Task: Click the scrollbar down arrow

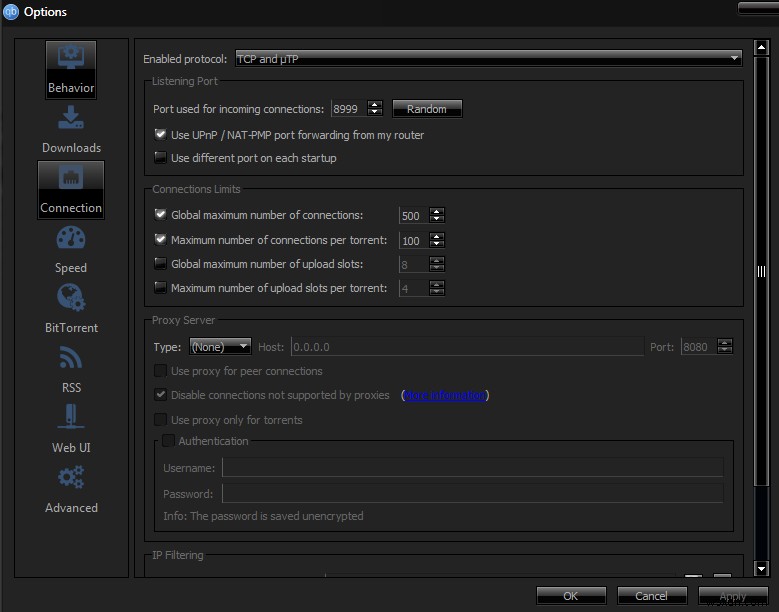Action: [761, 568]
